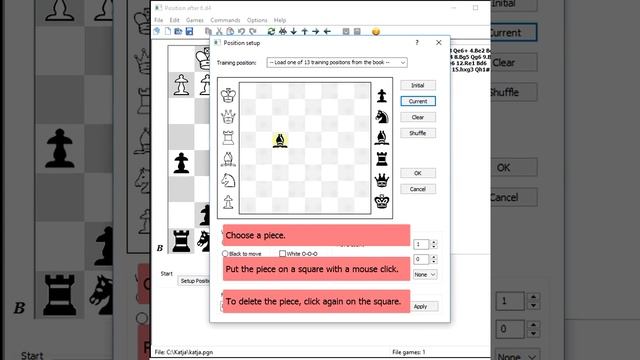
Task: Select the black bishop piece in palette
Action: point(382,138)
